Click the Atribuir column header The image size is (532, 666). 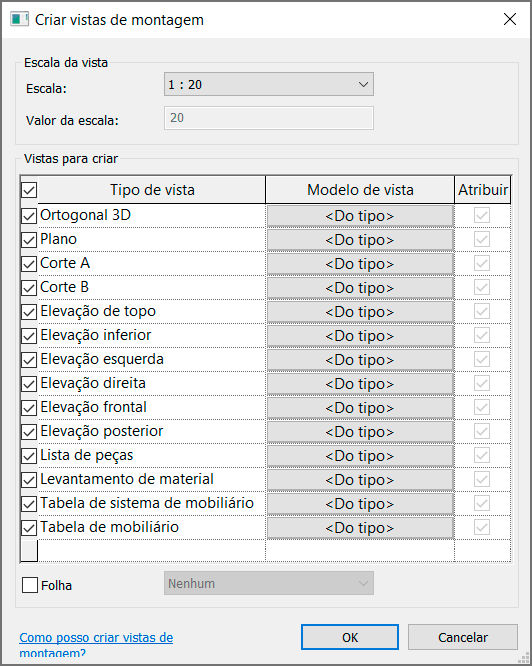(x=483, y=190)
